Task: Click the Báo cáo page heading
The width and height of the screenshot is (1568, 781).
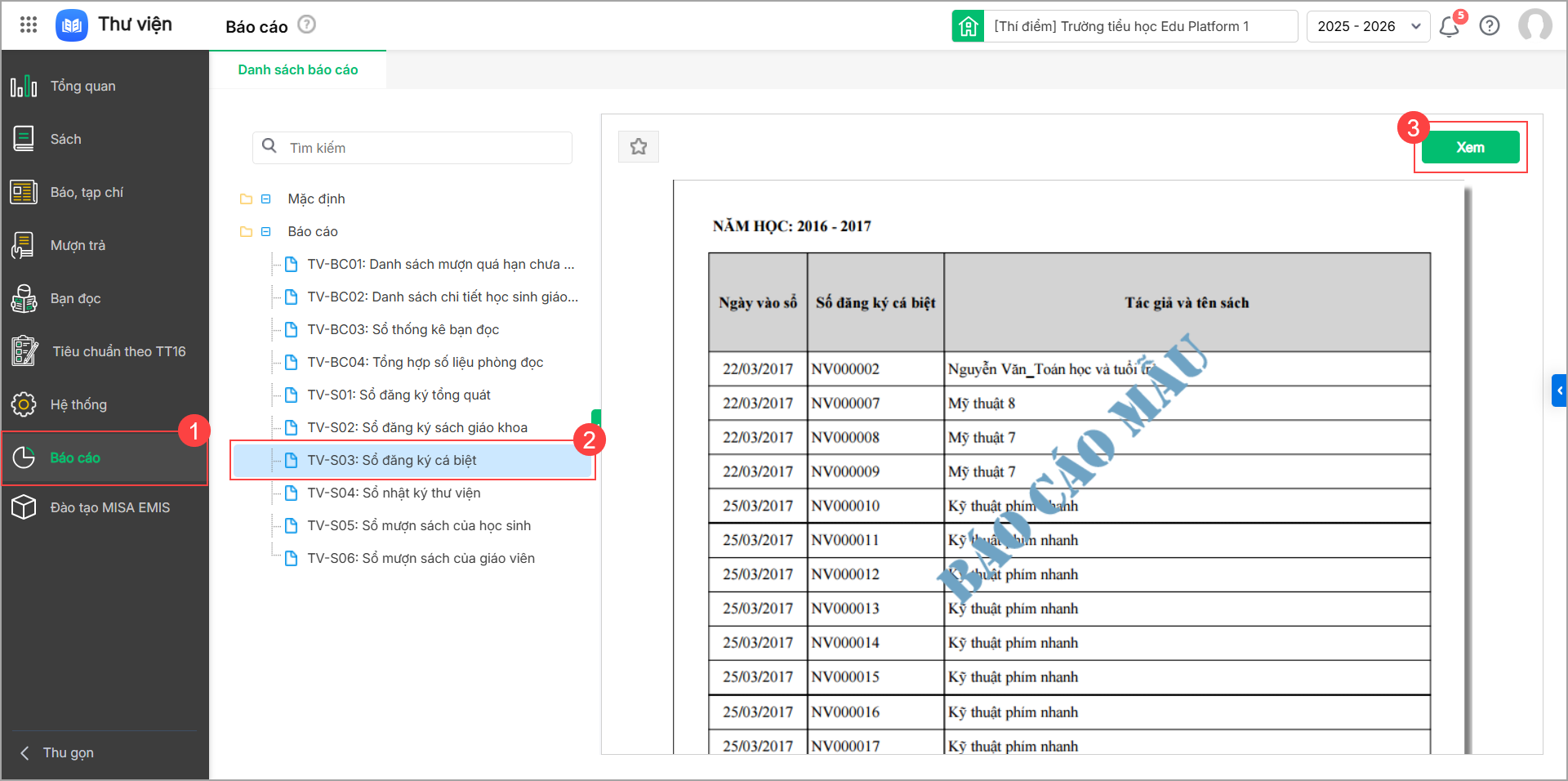Action: point(256,26)
